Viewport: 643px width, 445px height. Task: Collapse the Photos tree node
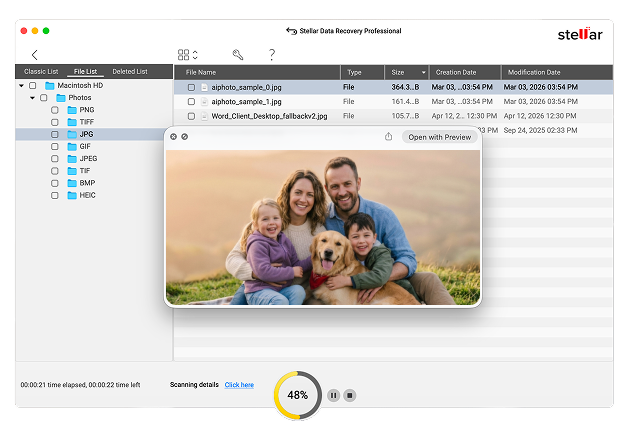(32, 98)
